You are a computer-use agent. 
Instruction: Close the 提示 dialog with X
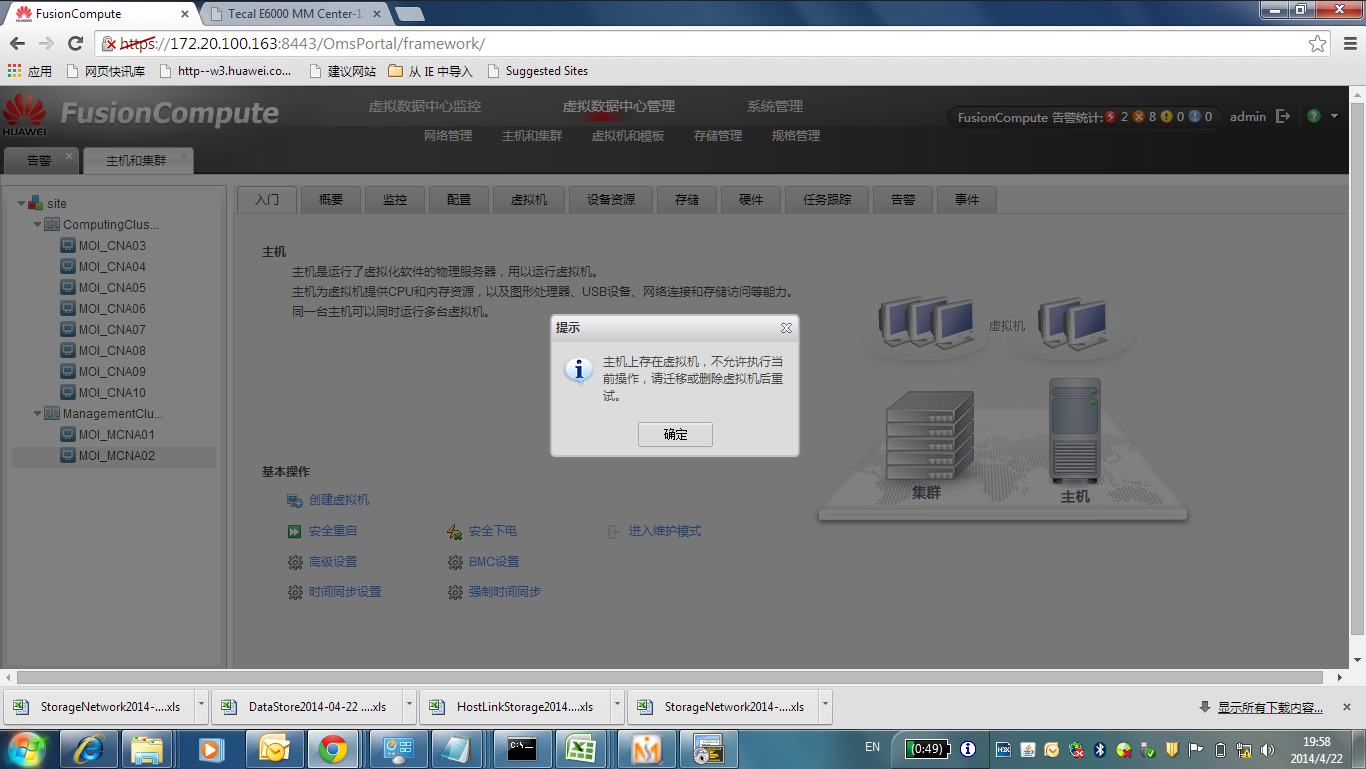click(786, 327)
